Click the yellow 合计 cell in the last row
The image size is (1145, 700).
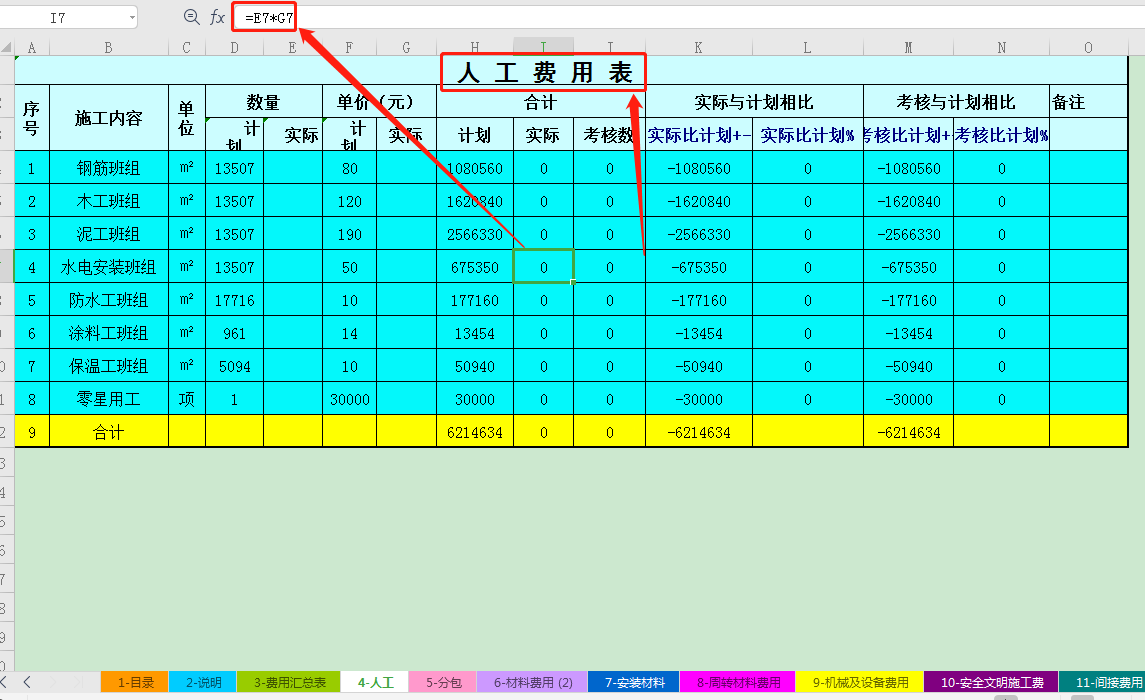pyautogui.click(x=108, y=431)
